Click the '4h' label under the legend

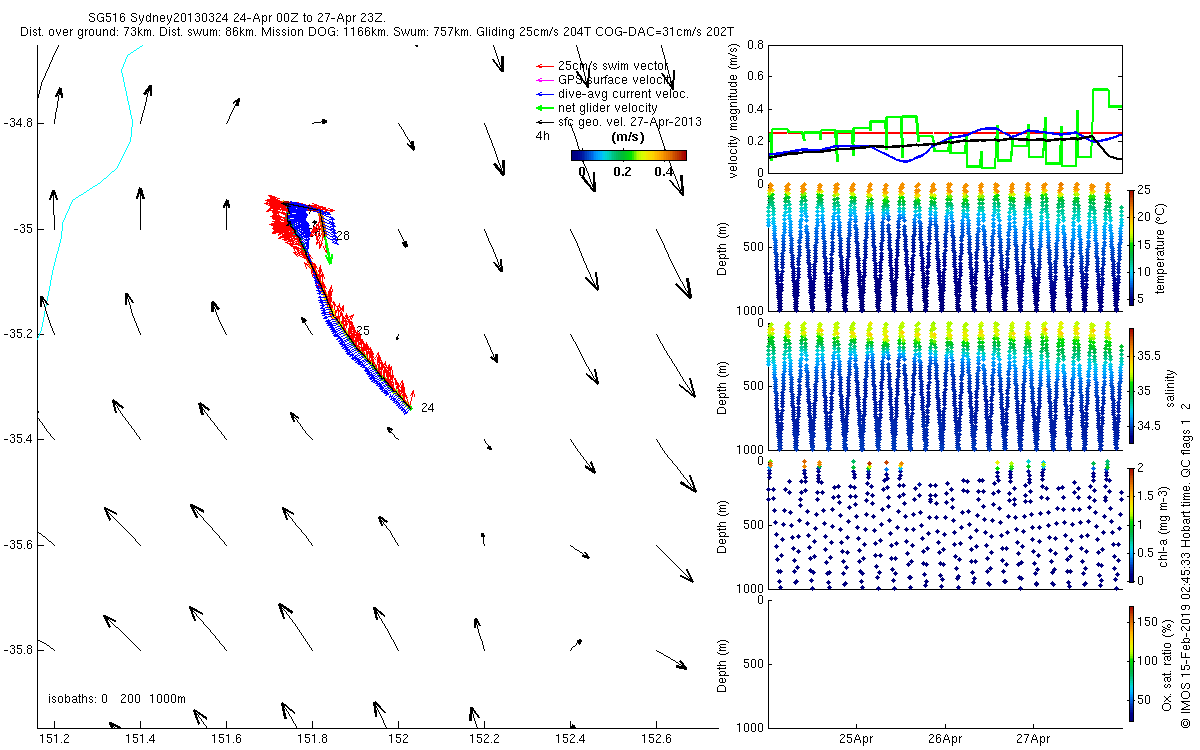pyautogui.click(x=544, y=135)
